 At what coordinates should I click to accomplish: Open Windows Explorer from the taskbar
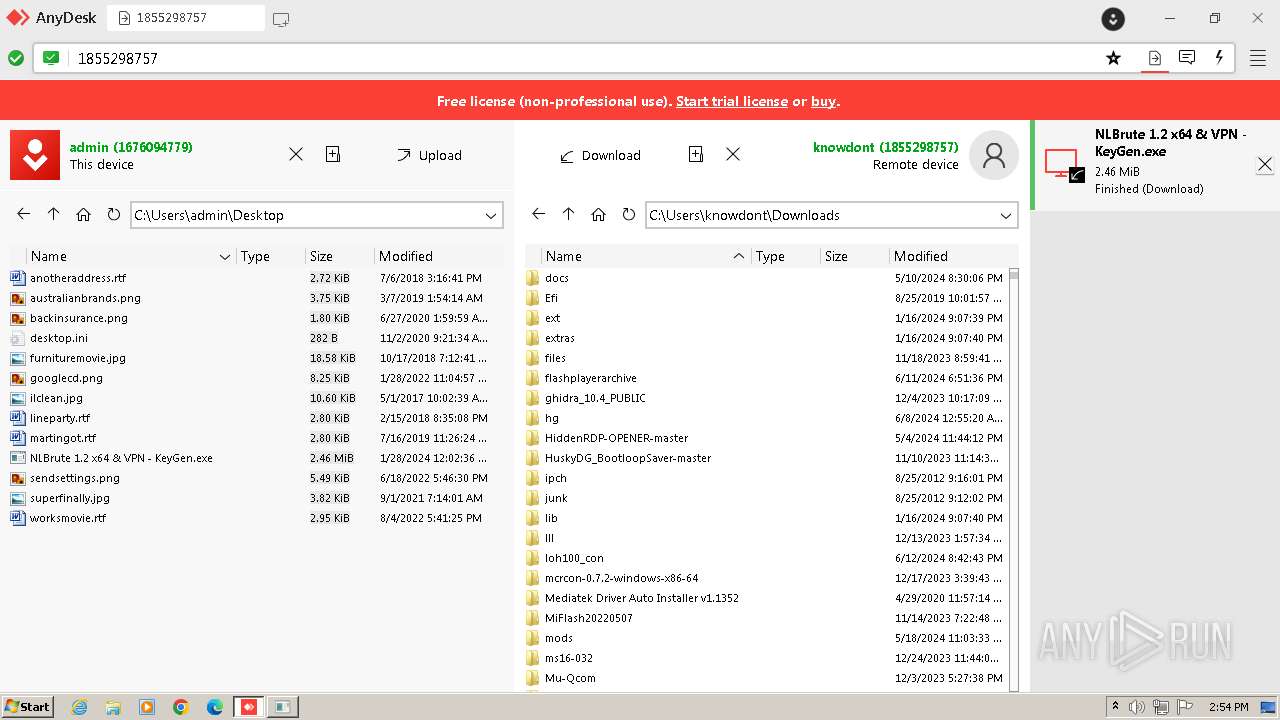[113, 707]
